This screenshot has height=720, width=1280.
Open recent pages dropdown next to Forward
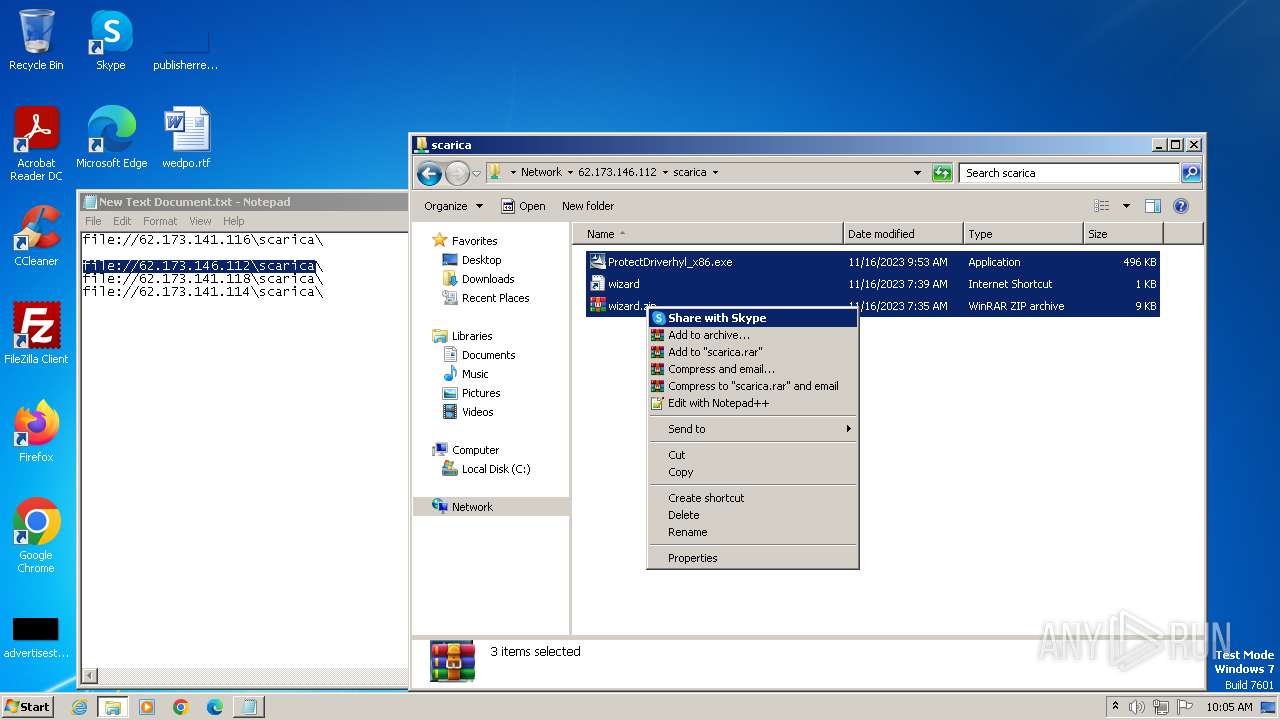(477, 173)
